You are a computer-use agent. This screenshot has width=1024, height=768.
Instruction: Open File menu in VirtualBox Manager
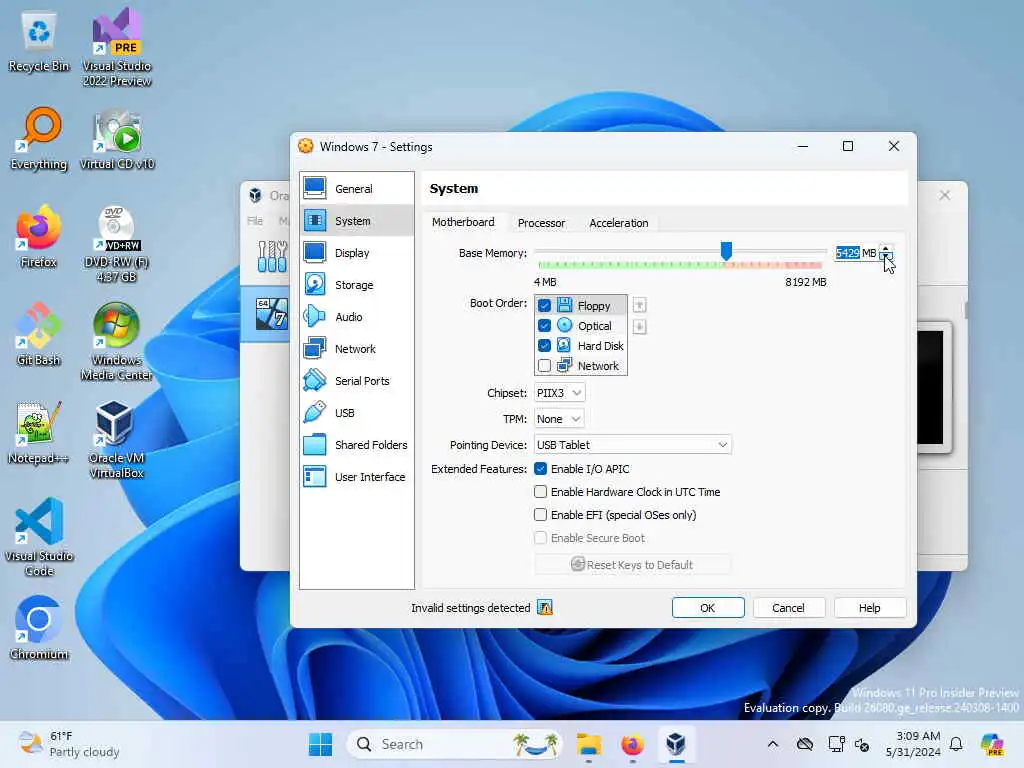point(255,221)
